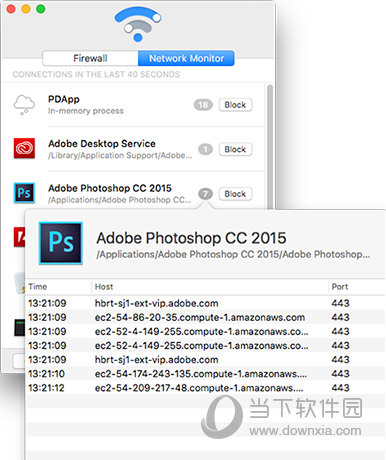Select the 13:21:10 ec2-54-174-243-135 connection row
386x460 pixels.
[205, 374]
